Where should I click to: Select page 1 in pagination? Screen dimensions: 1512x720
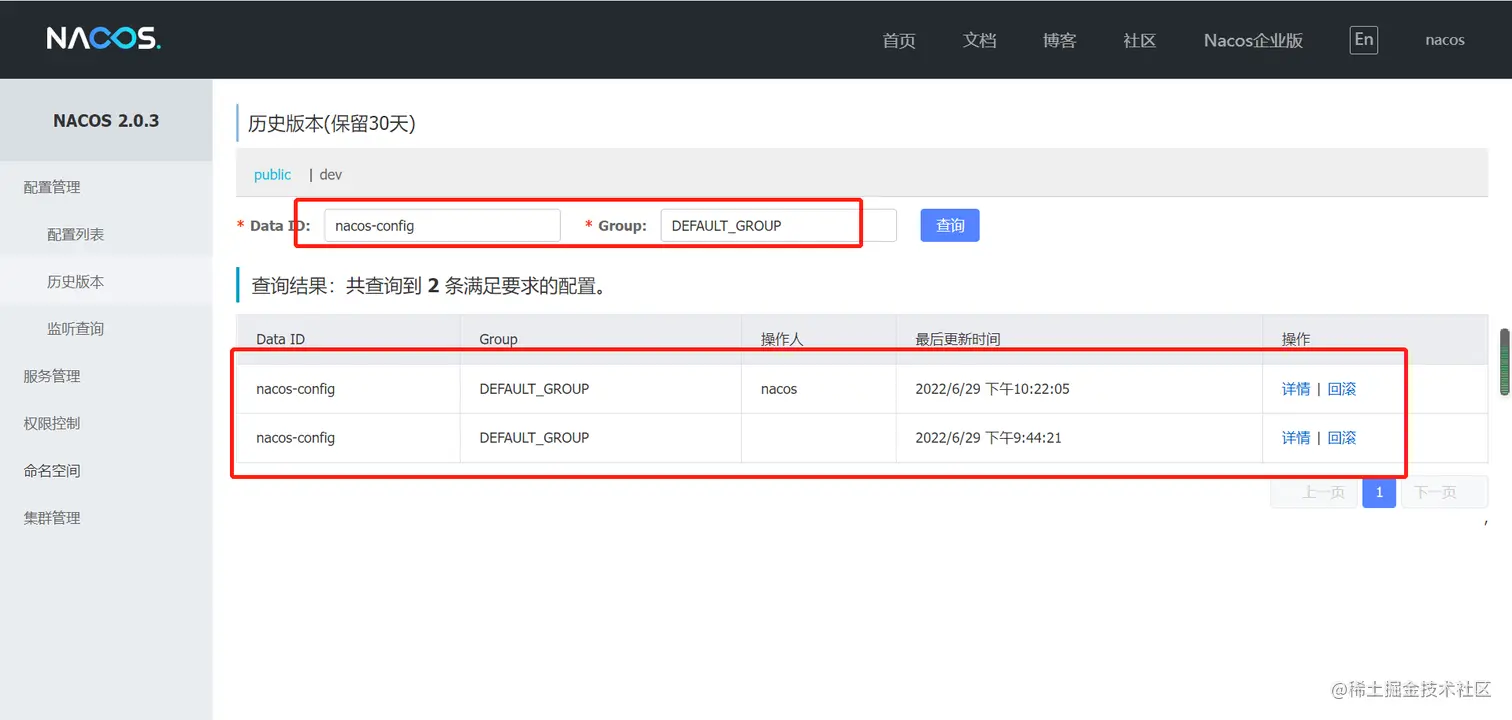tap(1379, 492)
